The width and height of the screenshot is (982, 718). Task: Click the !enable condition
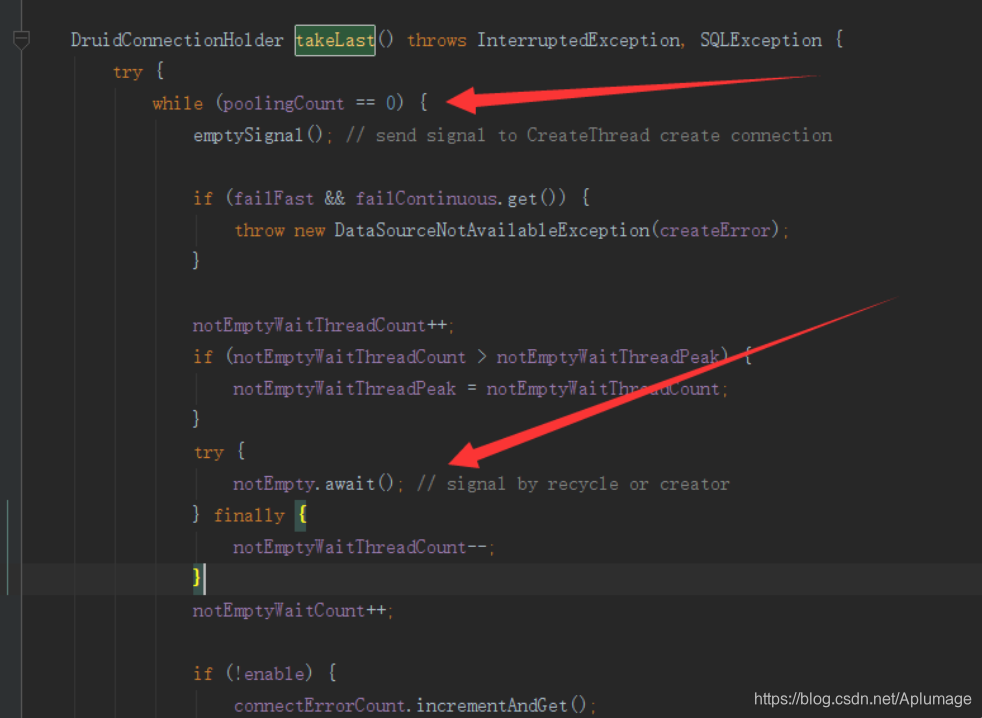click(x=269, y=674)
